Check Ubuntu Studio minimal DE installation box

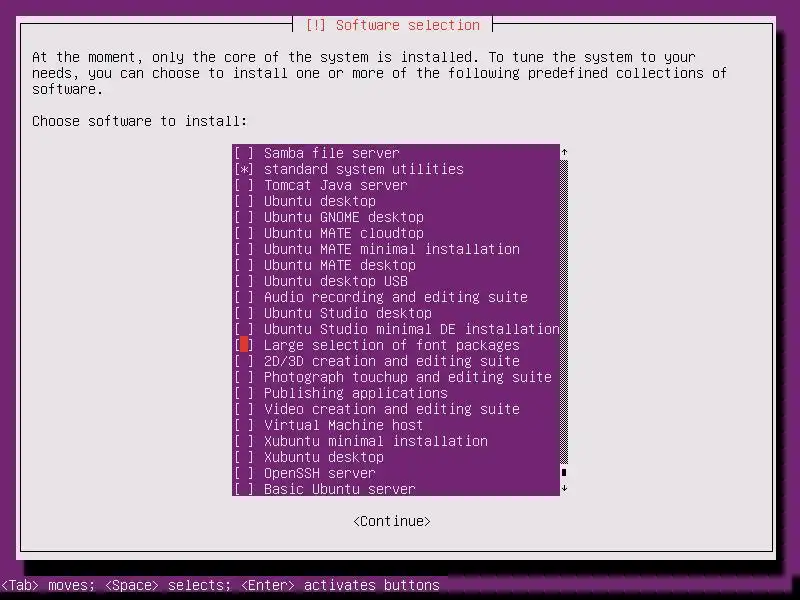pyautogui.click(x=244, y=329)
